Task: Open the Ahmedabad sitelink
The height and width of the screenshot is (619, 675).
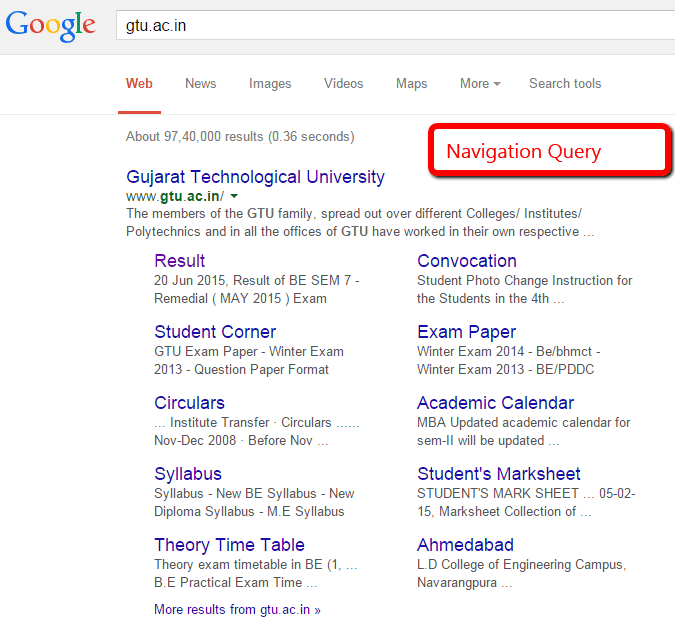Action: pyautogui.click(x=465, y=545)
